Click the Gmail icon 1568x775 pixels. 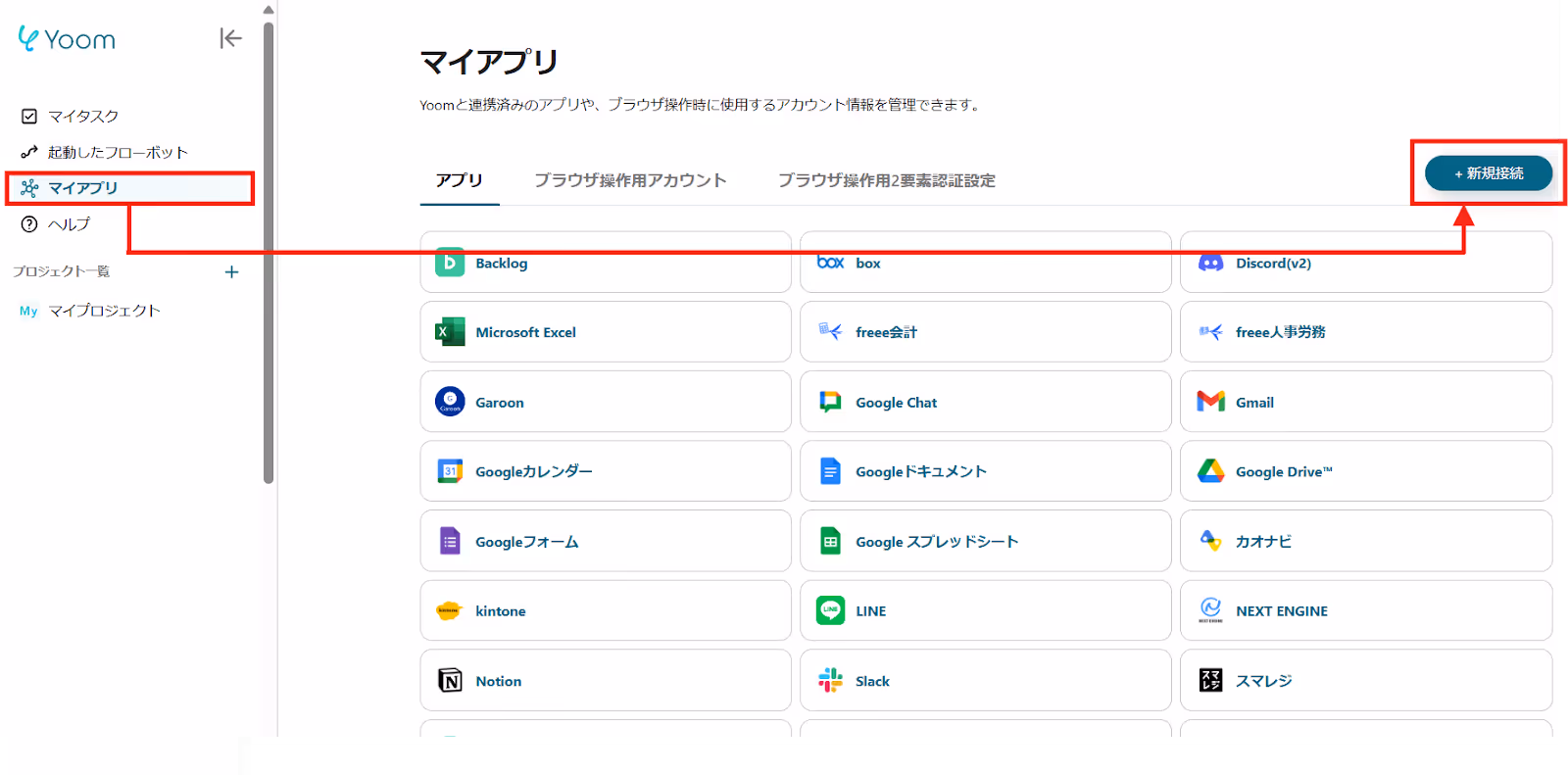1210,402
